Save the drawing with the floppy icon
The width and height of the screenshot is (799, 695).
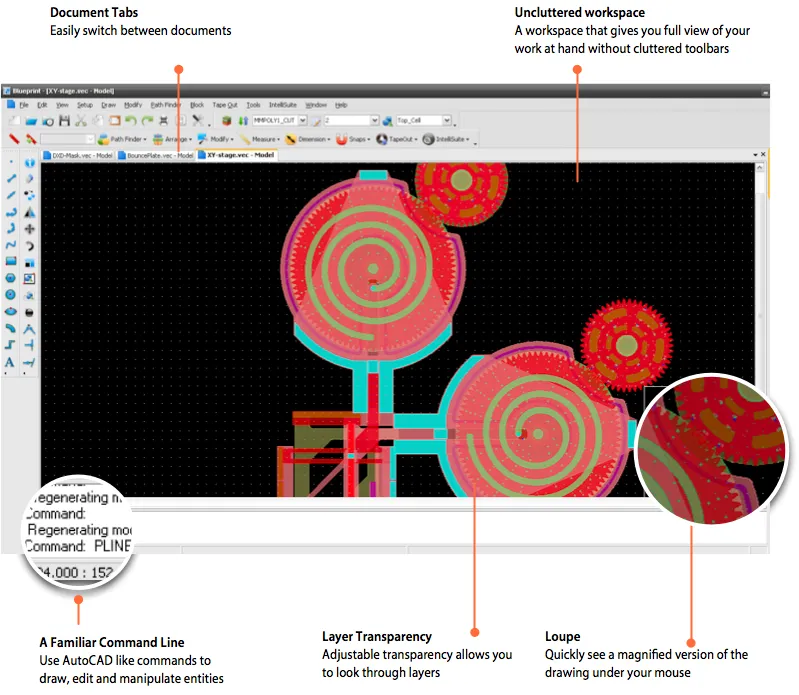click(x=64, y=121)
